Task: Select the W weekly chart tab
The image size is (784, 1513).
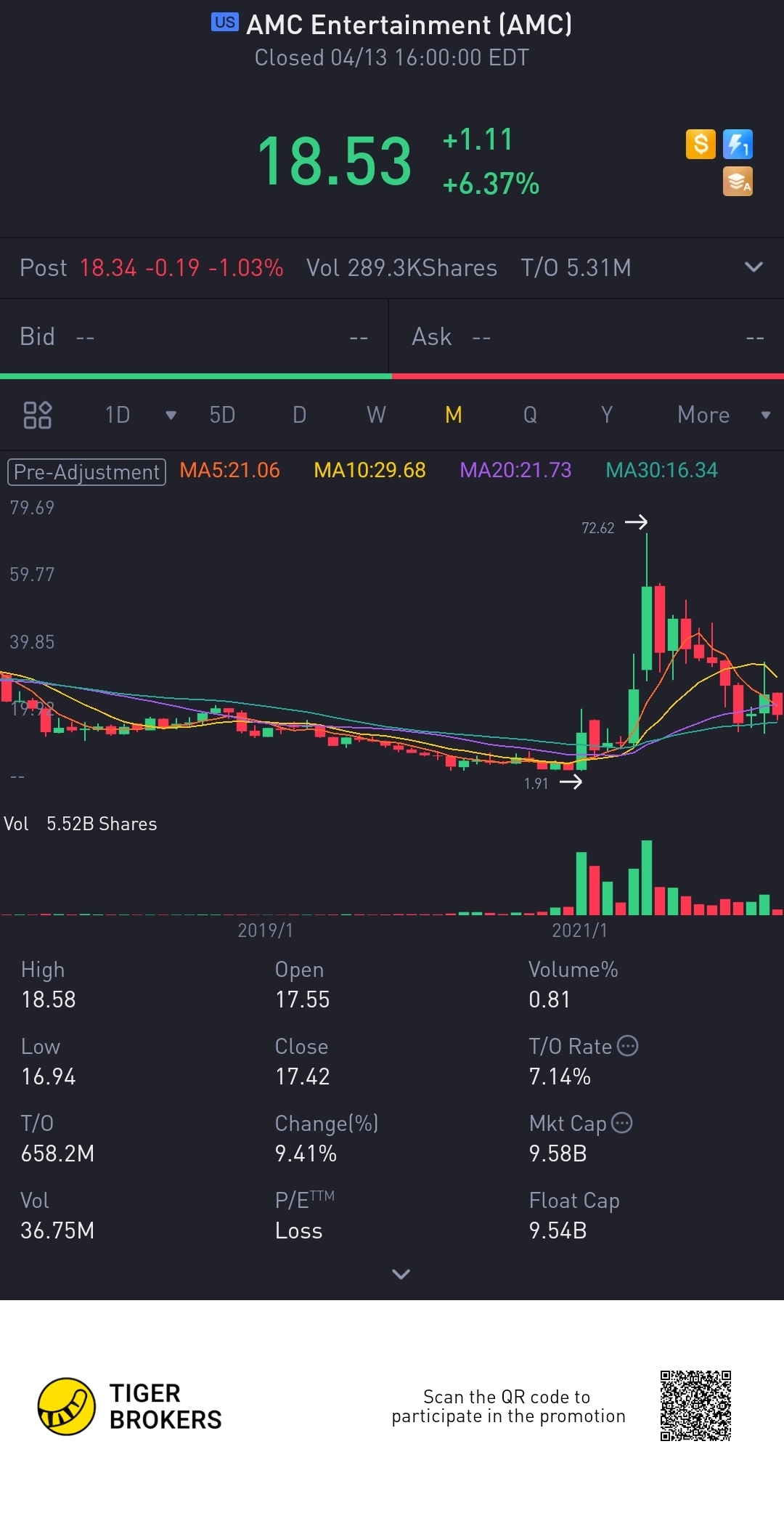Action: point(376,415)
